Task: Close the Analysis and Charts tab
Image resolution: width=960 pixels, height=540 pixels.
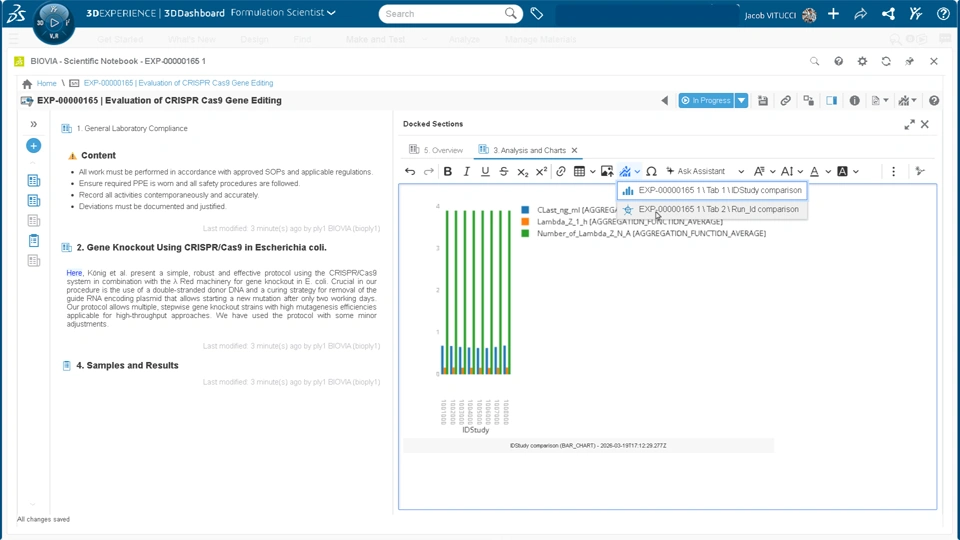Action: coord(574,150)
